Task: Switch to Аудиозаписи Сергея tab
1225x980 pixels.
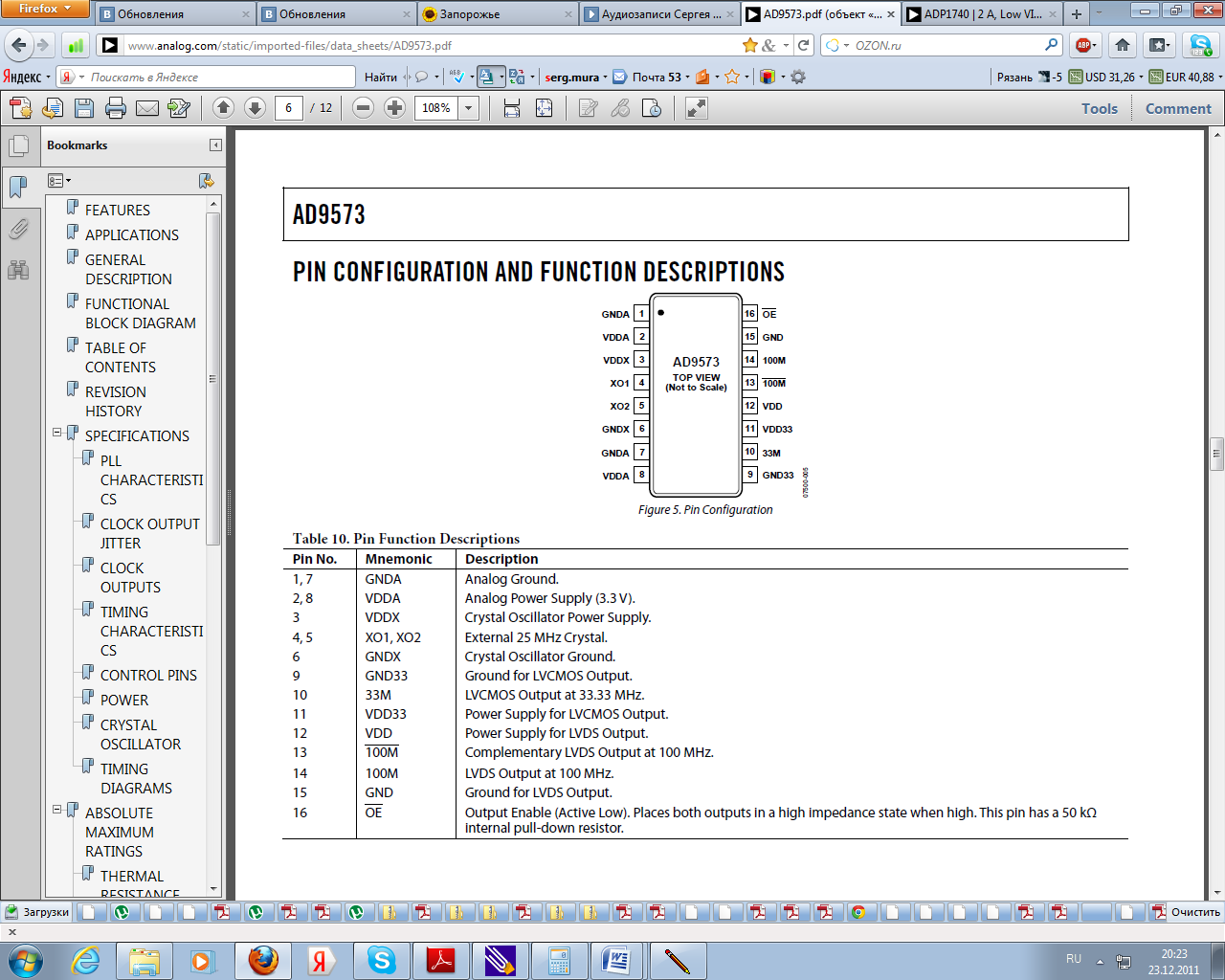Action: click(659, 14)
